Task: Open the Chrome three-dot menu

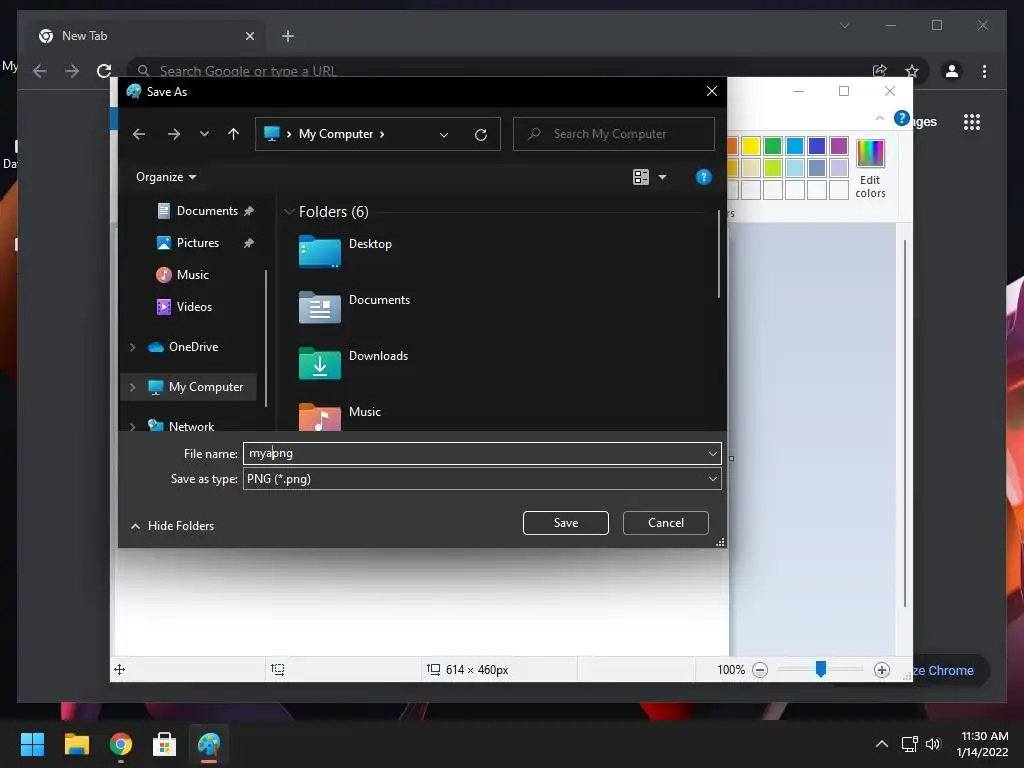Action: pyautogui.click(x=984, y=71)
